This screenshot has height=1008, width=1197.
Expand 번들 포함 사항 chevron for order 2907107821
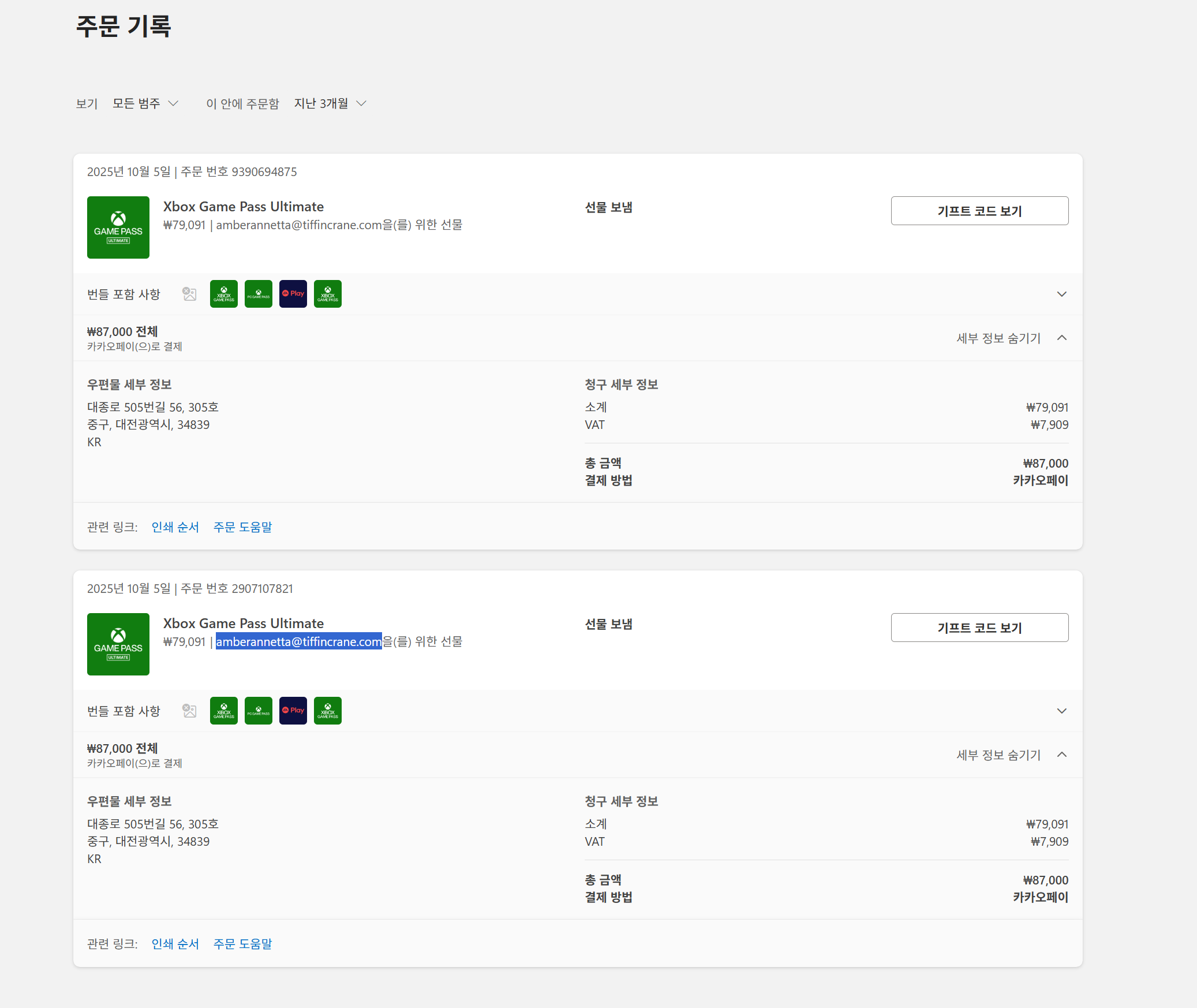coord(1061,711)
